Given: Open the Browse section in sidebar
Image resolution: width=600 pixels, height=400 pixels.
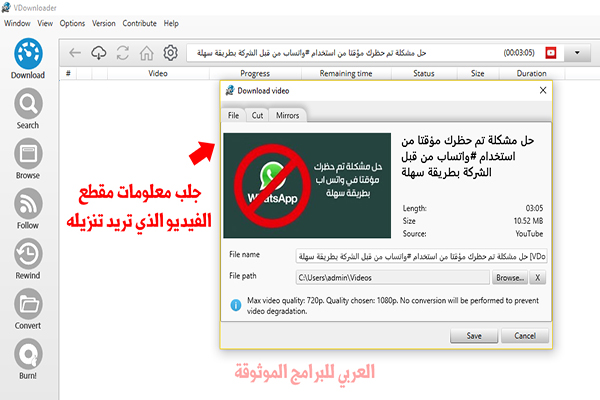Looking at the screenshot, I should (x=28, y=159).
